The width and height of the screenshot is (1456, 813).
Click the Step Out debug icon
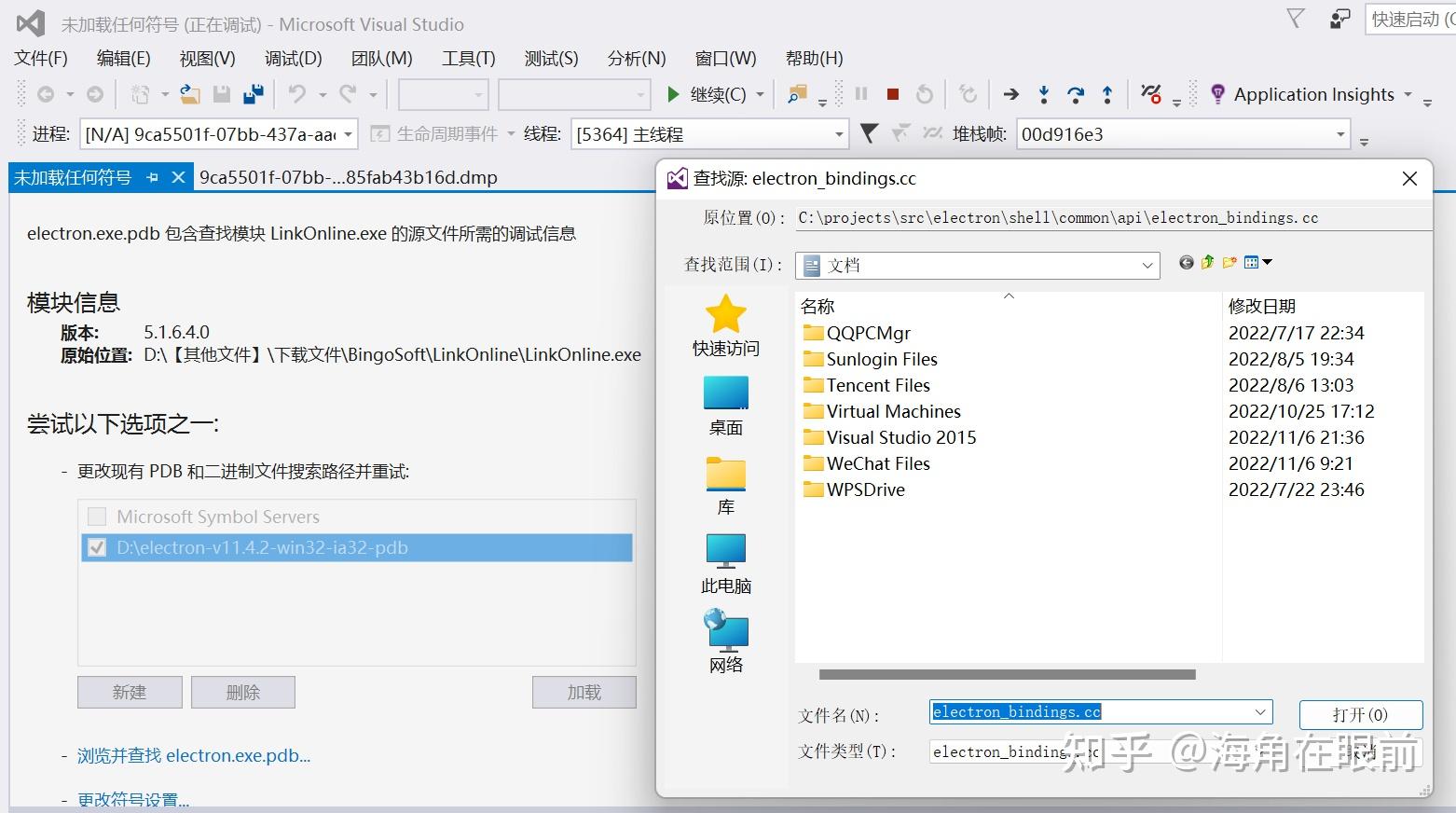tap(1106, 94)
